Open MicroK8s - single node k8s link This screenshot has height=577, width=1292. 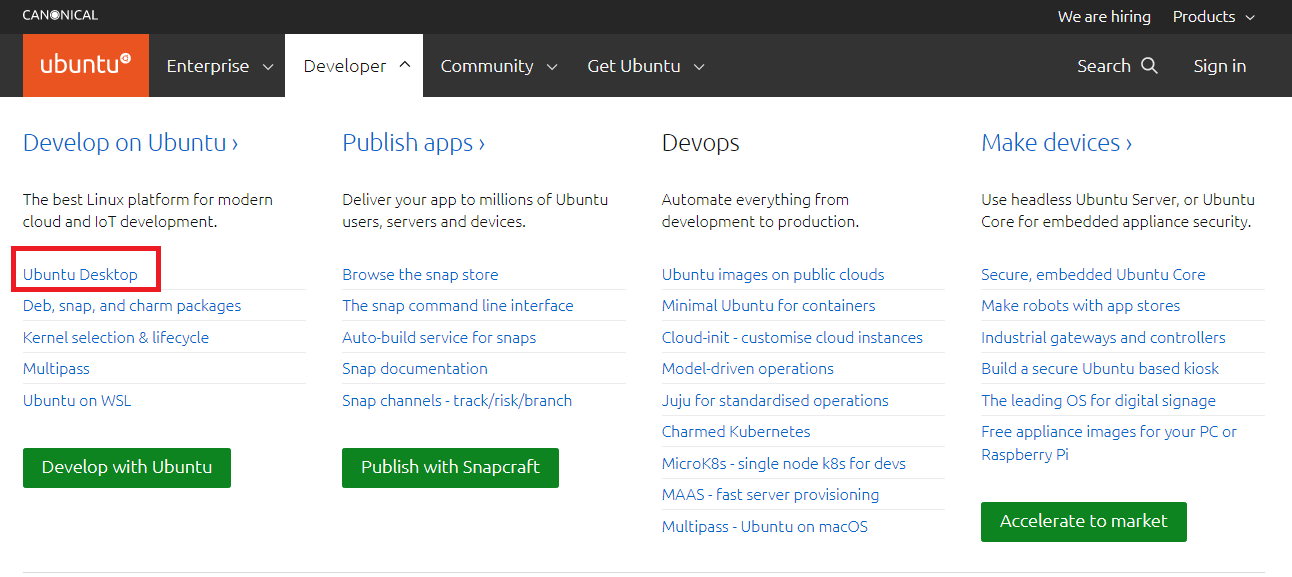pos(784,463)
